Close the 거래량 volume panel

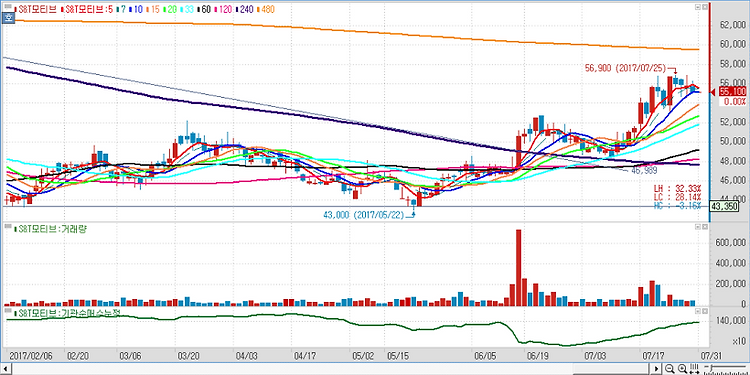coord(705,228)
